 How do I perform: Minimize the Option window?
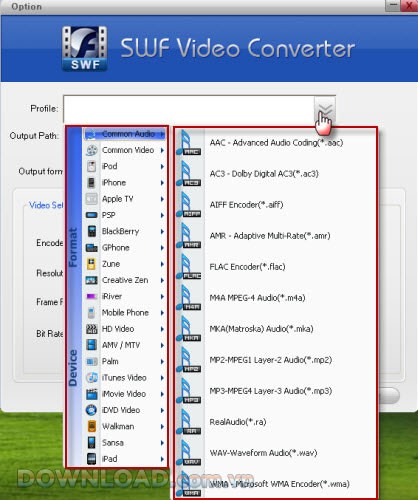[x=394, y=5]
